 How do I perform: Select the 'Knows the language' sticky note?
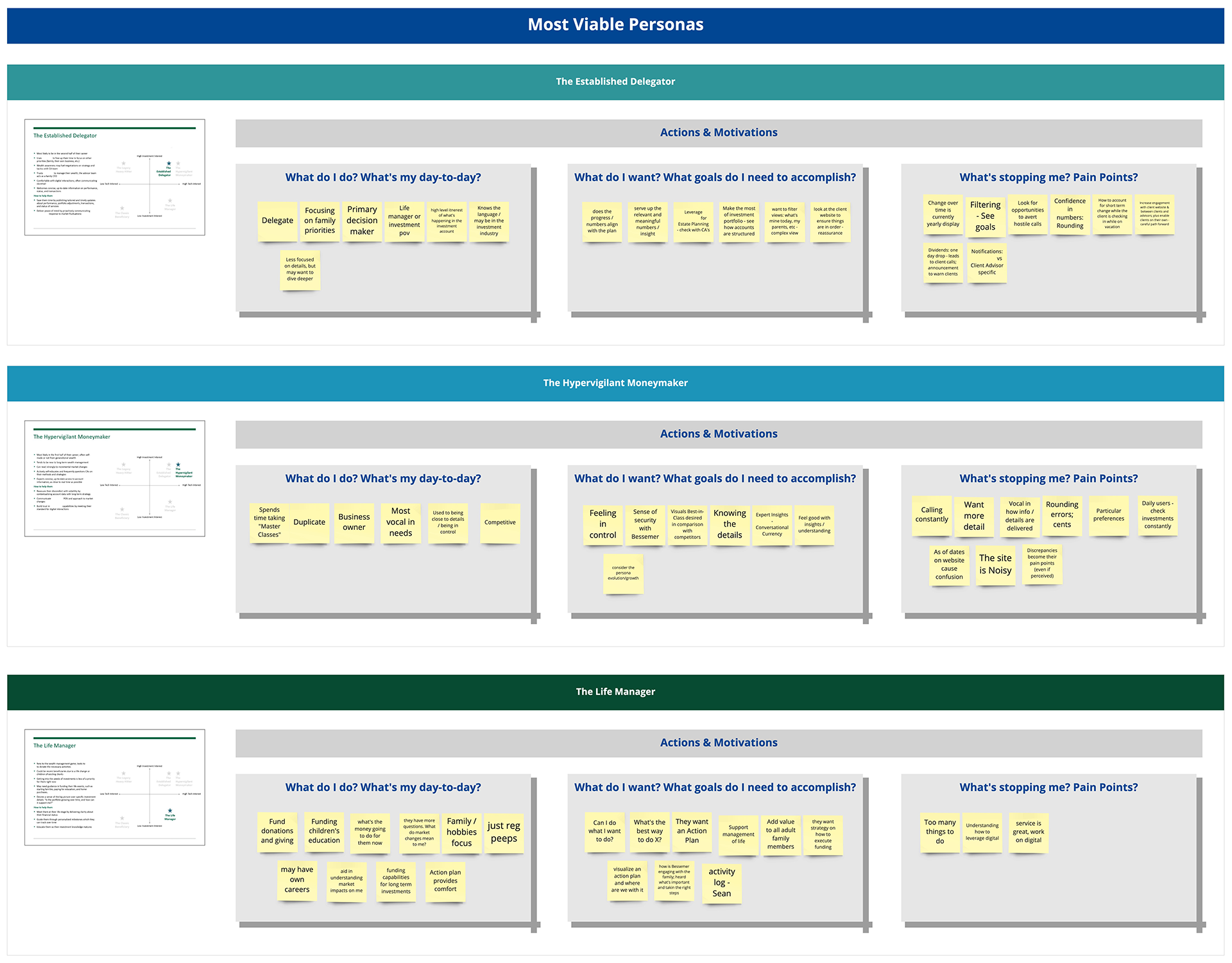[x=489, y=221]
